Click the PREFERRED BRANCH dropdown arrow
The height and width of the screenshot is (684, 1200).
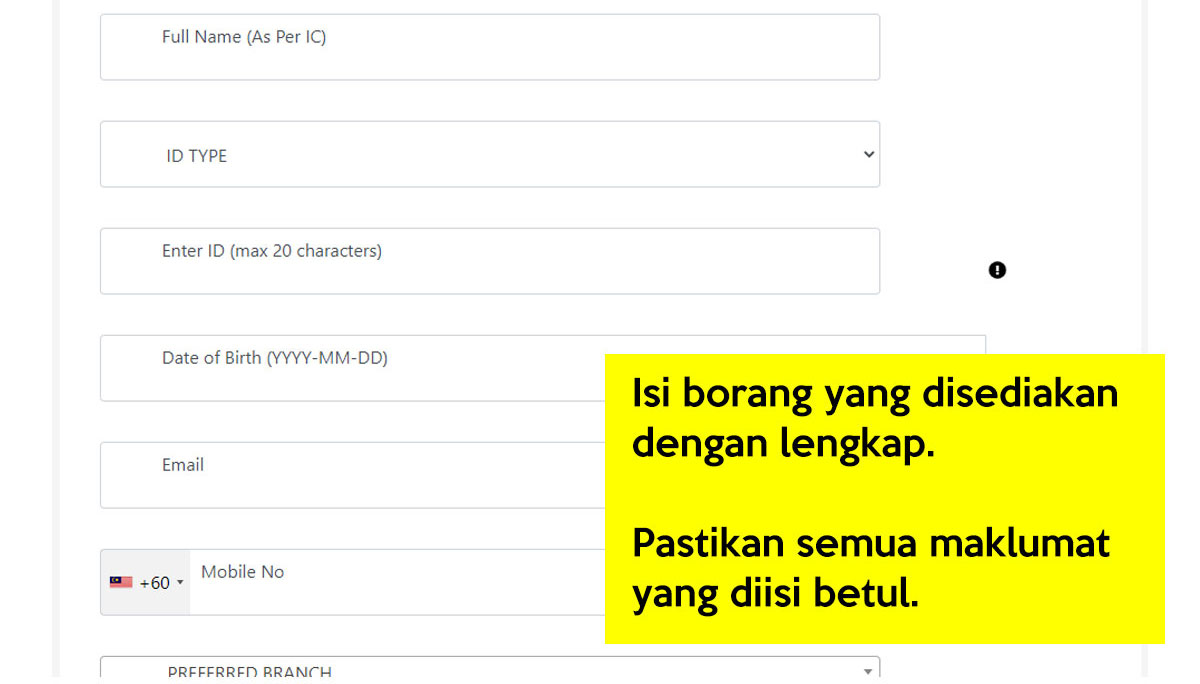[x=867, y=671]
